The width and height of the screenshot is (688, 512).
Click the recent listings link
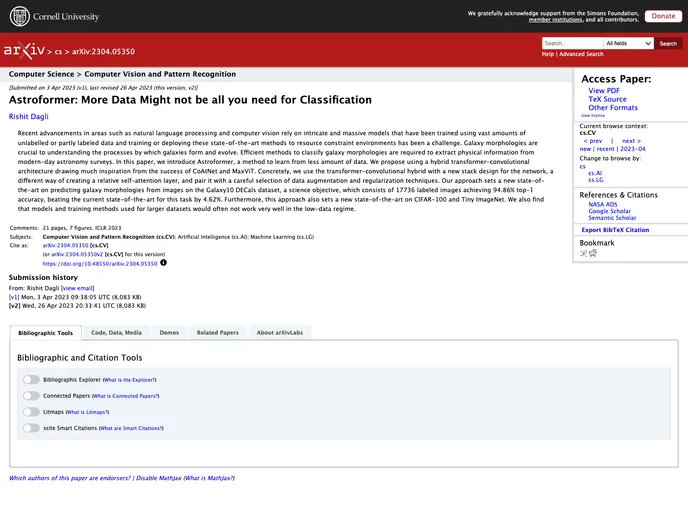pyautogui.click(x=606, y=149)
